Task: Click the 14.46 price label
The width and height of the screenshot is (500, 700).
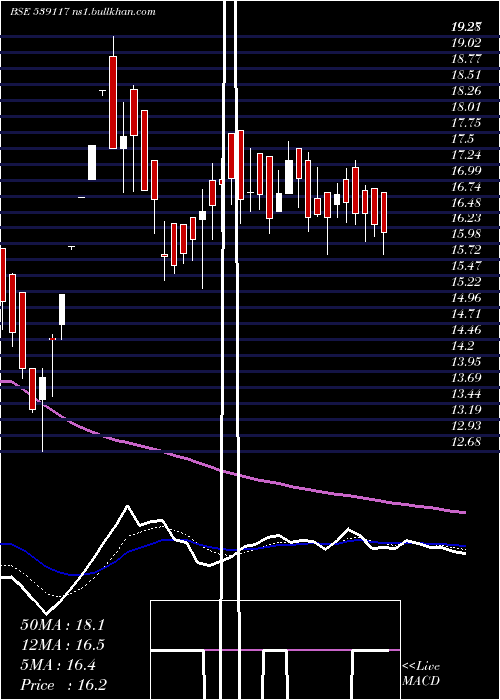Action: [x=466, y=330]
